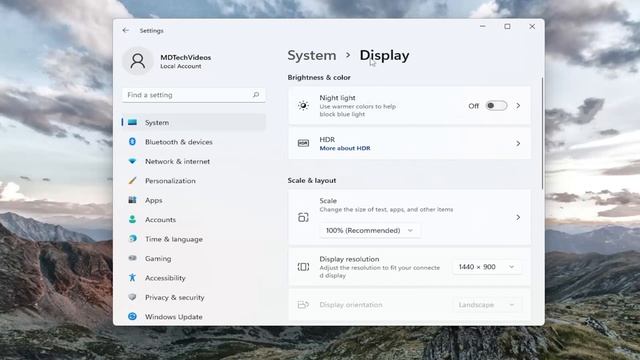Click the Bluetooth & devices icon

[132, 142]
